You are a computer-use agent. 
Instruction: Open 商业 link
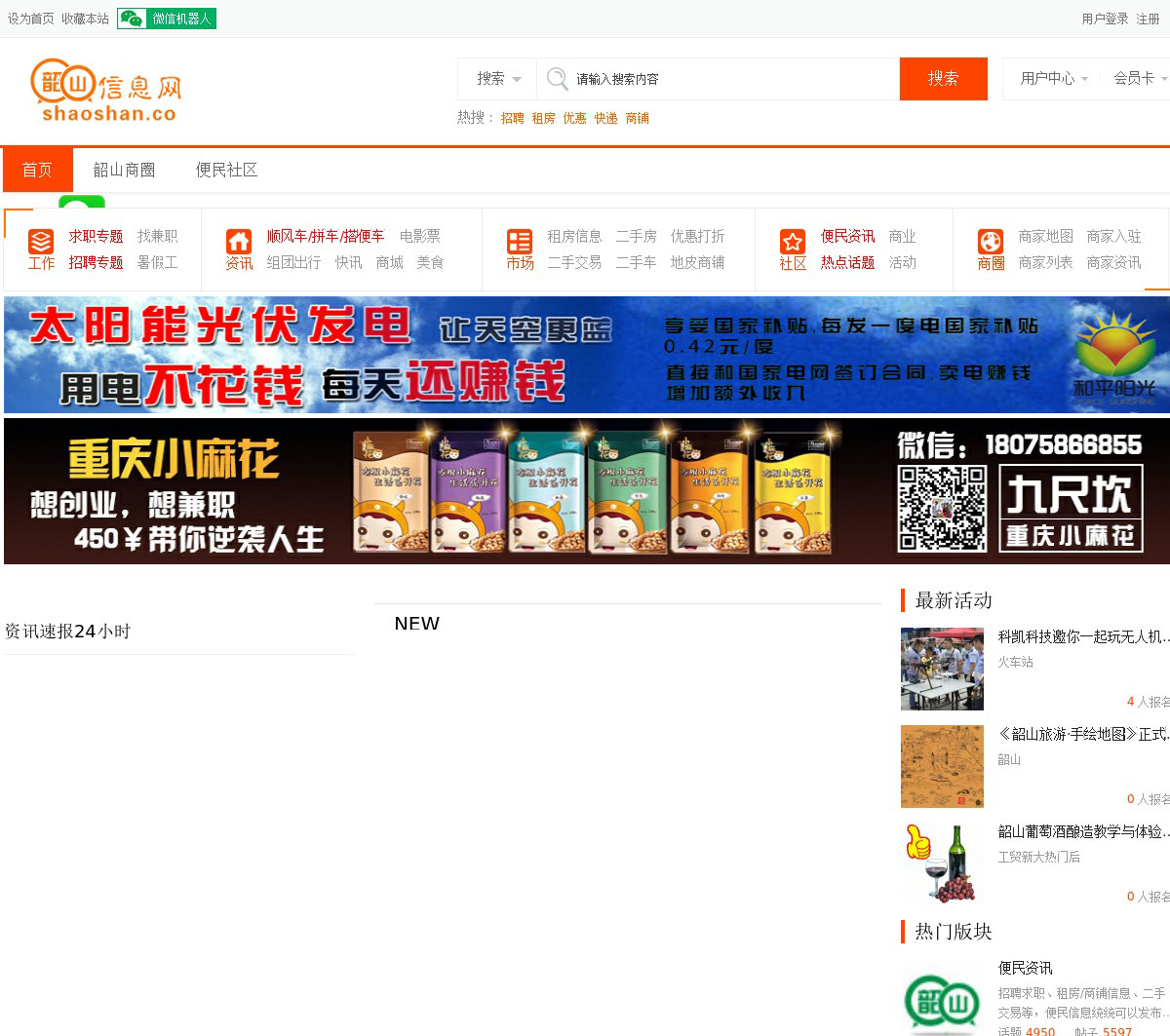(902, 237)
